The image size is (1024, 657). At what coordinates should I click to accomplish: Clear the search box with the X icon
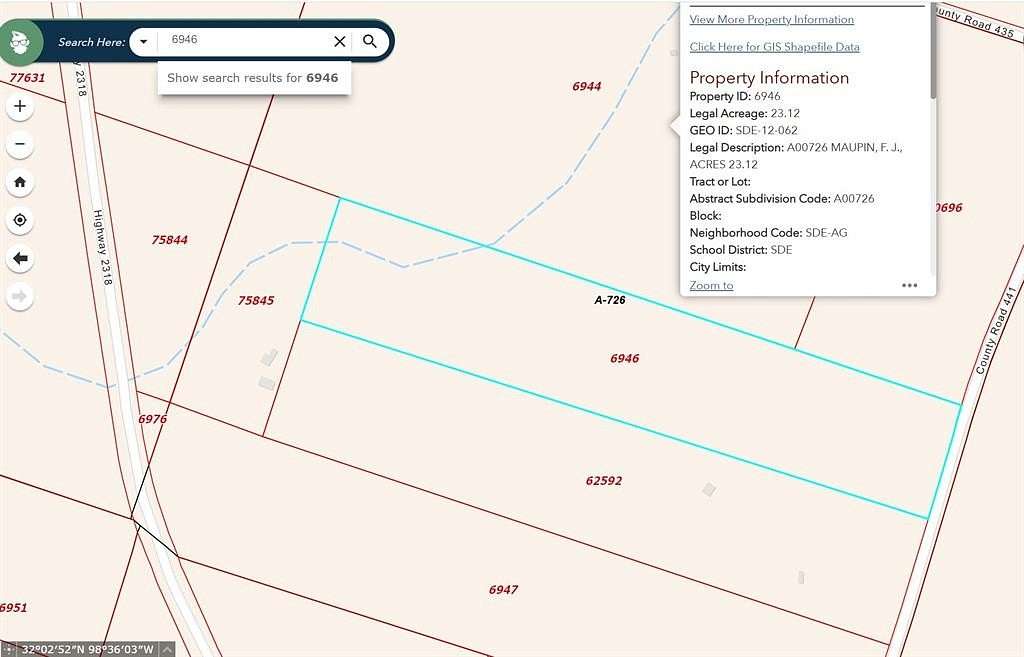point(339,41)
